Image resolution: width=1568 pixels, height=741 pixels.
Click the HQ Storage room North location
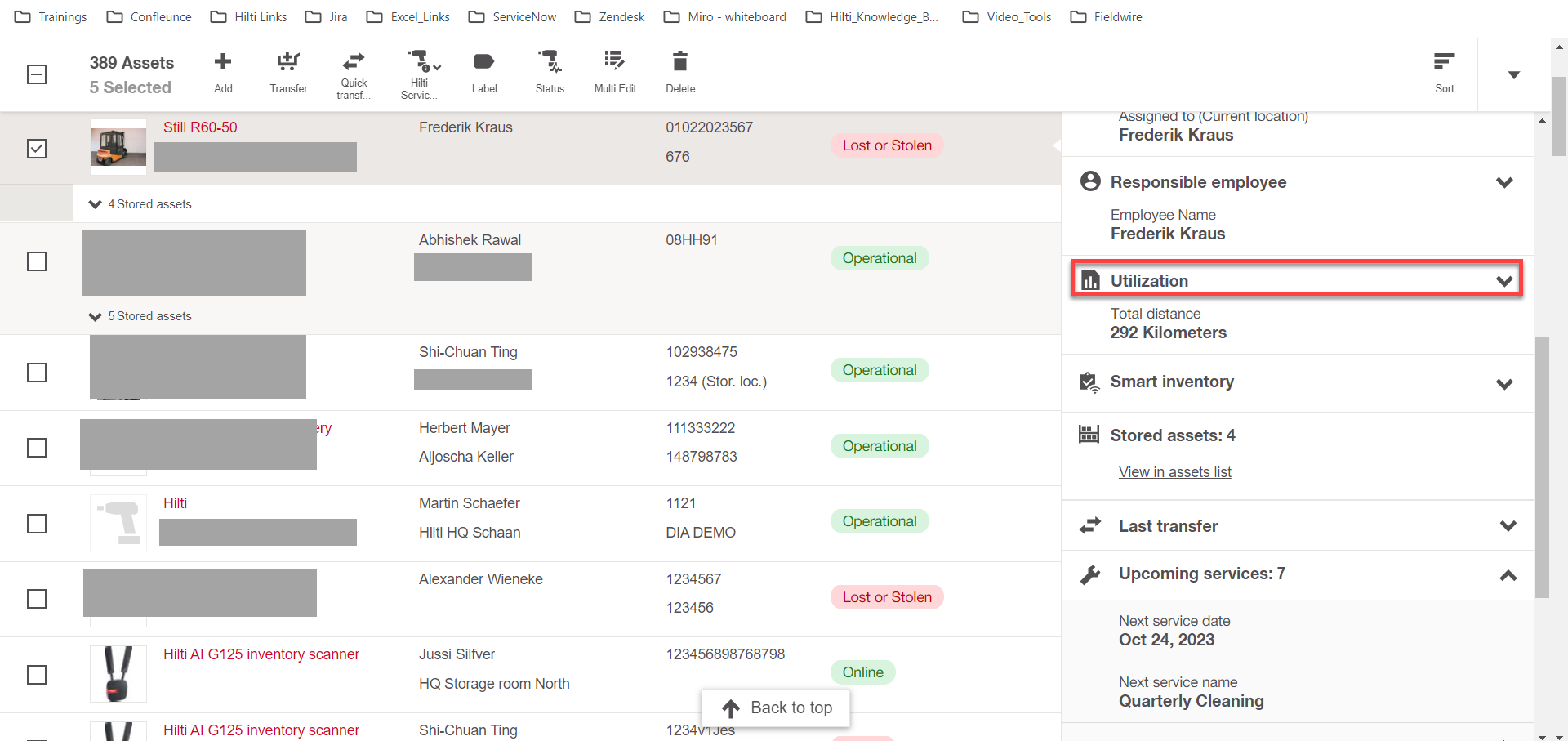(x=494, y=684)
